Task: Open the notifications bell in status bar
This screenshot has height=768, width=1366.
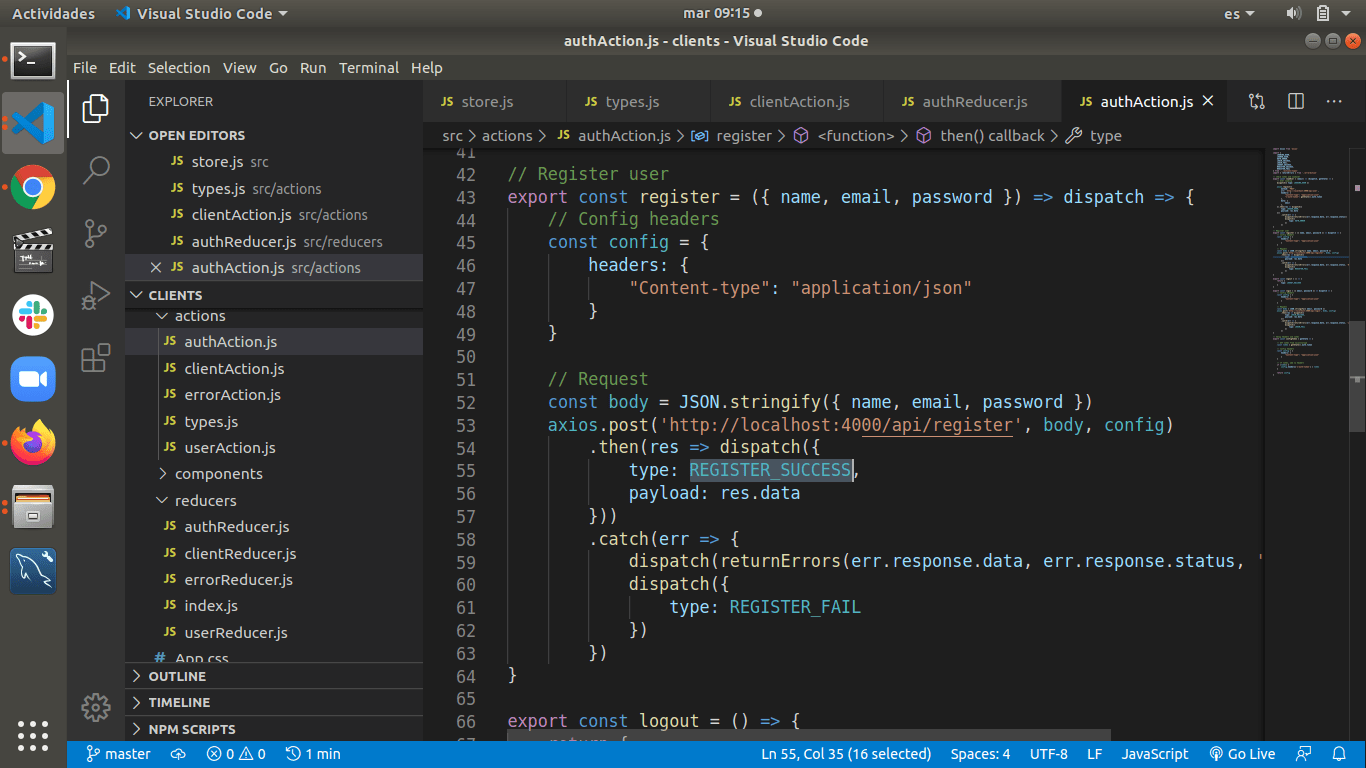Action: pyautogui.click(x=1339, y=754)
